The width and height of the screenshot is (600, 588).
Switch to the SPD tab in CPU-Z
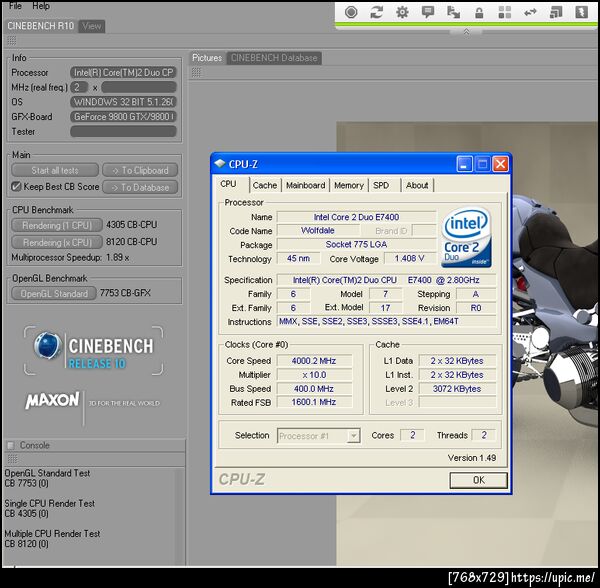381,185
